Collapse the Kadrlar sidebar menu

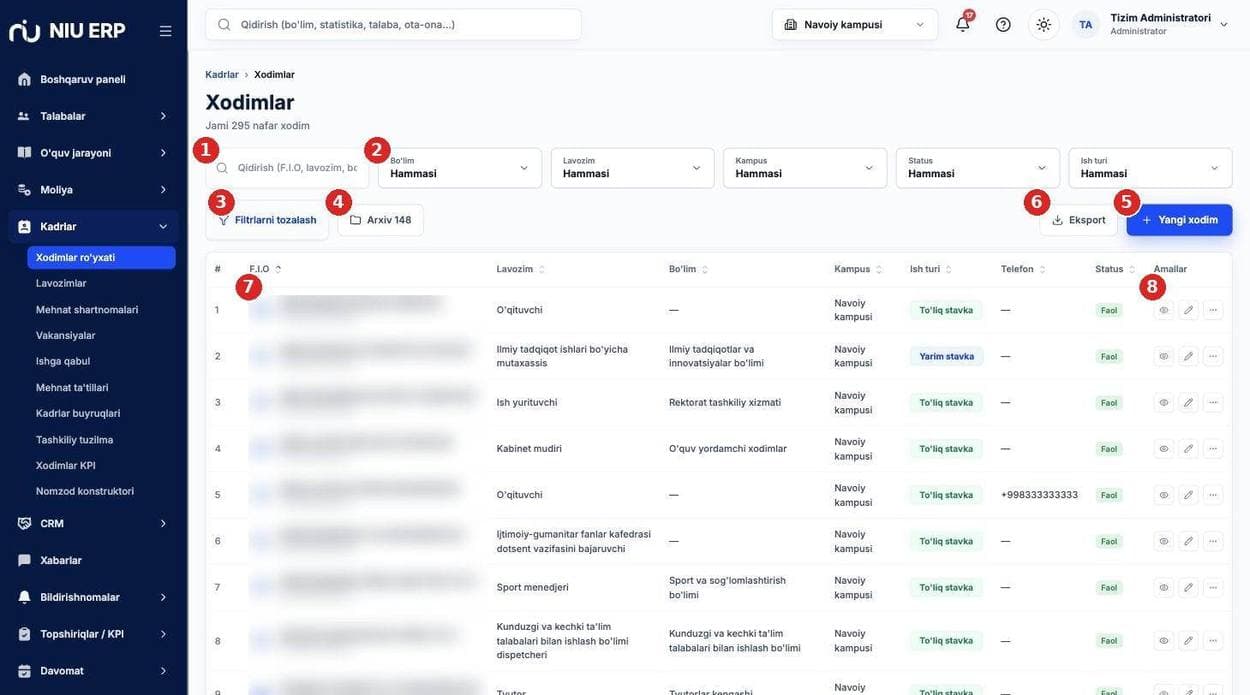[93, 227]
